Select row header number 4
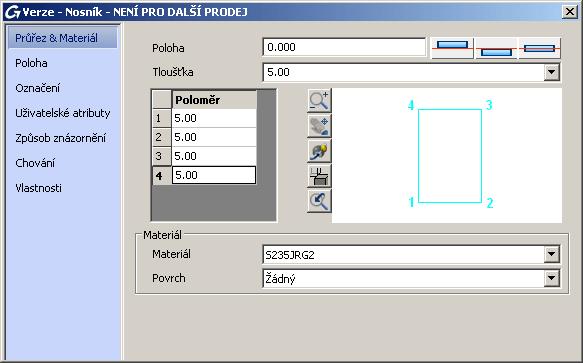Viewport: 583px width, 363px height. tap(162, 175)
